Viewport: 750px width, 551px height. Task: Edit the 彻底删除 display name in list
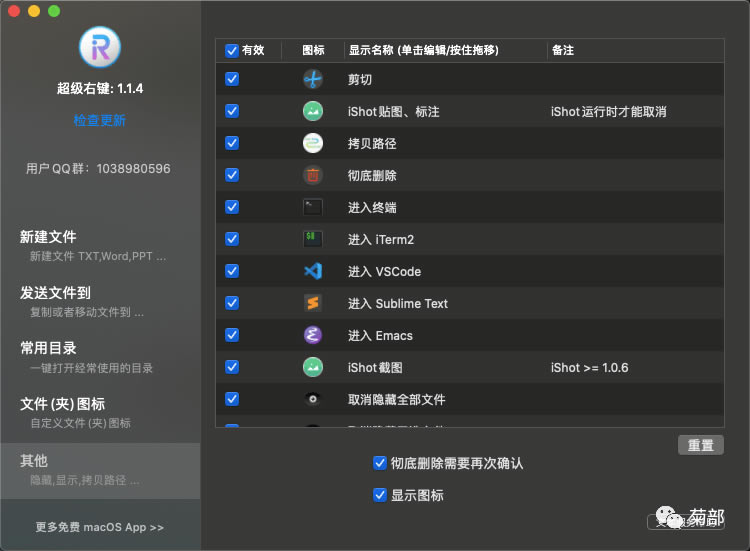(372, 176)
